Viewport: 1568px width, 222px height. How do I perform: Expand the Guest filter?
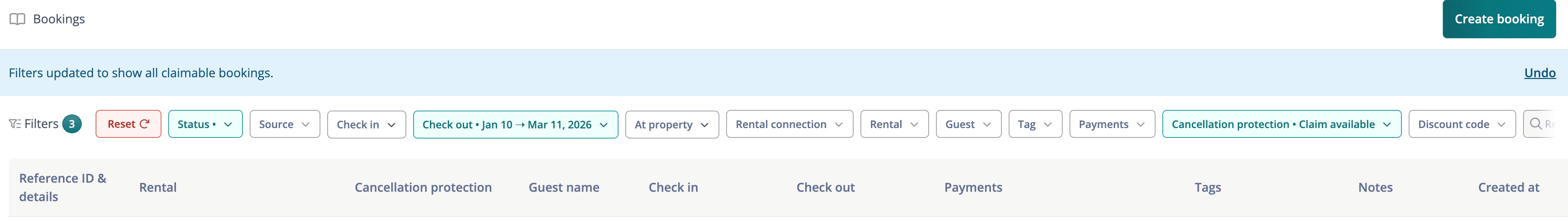pos(968,124)
